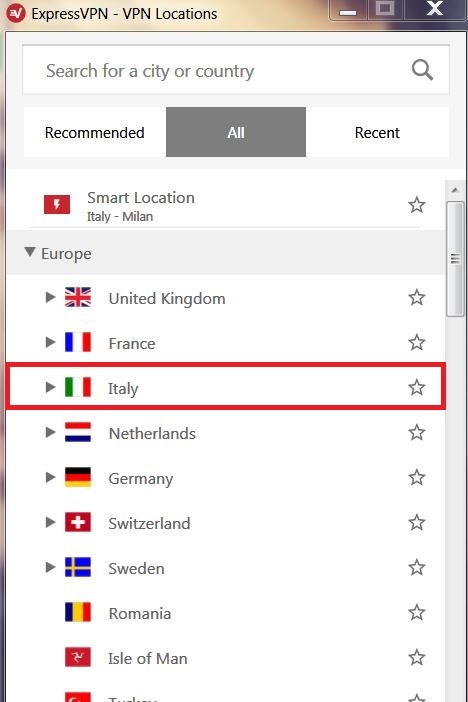This screenshot has width=468, height=702.
Task: Expand the Netherlands locations arrow
Action: [50, 432]
